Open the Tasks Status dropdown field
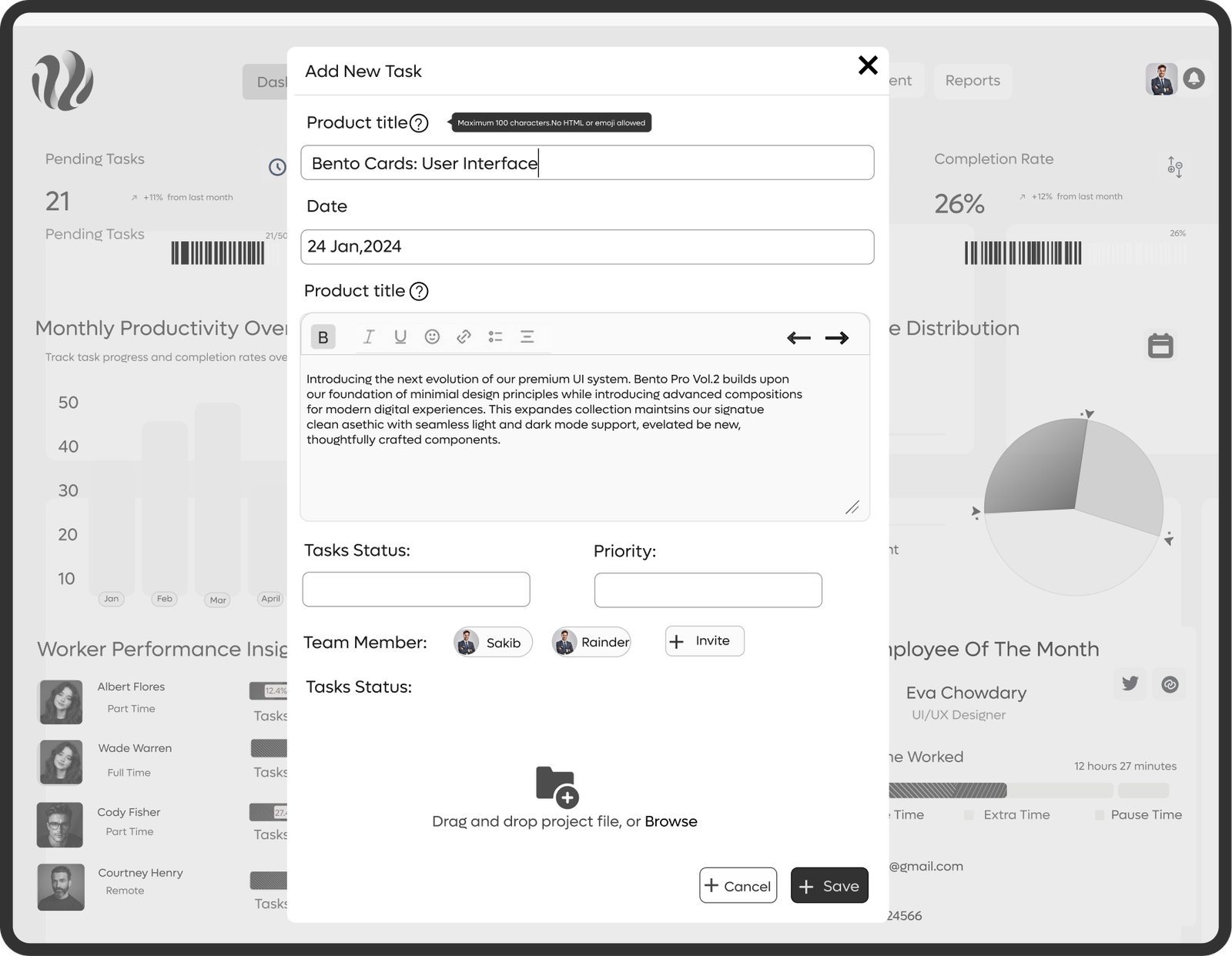Screen dimensions: 1232x956 [x=416, y=590]
